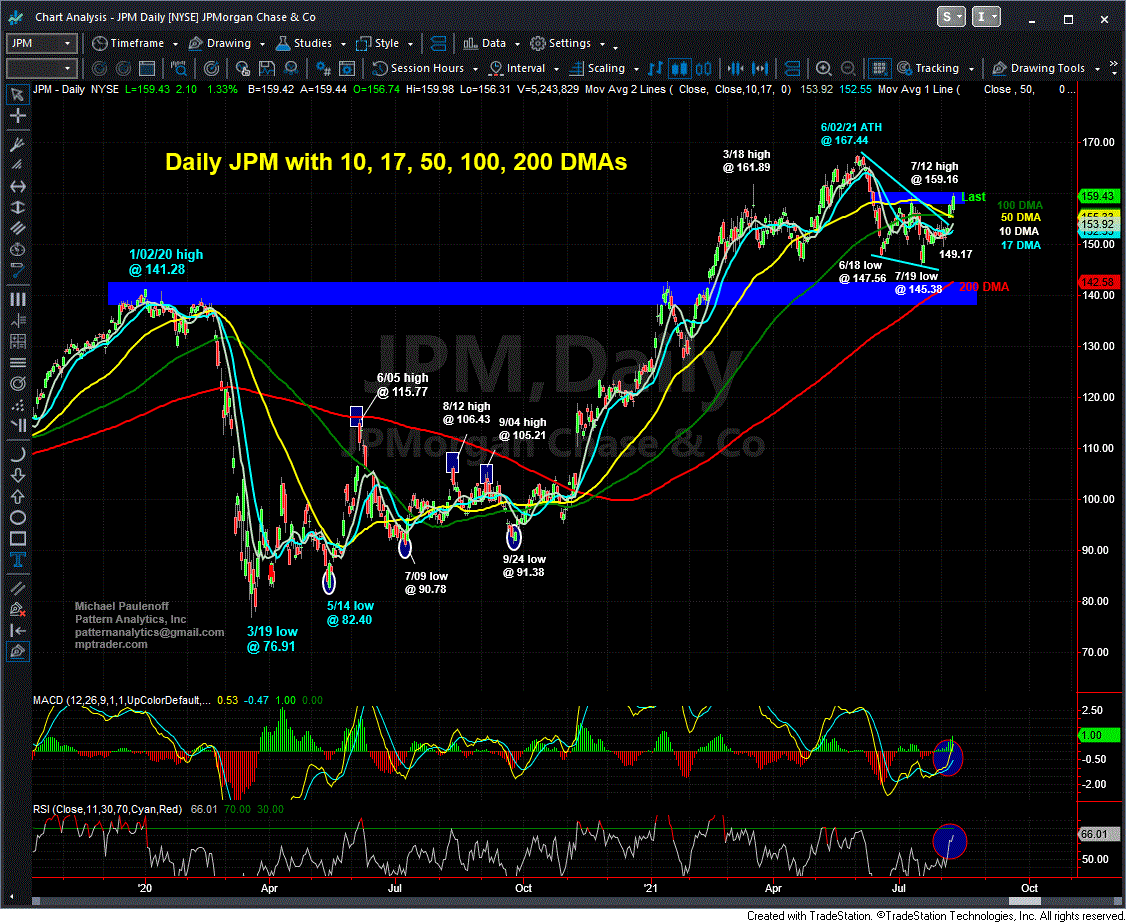Click the gear with hash settings icon
This screenshot has width=1126, height=922.
[x=324, y=68]
